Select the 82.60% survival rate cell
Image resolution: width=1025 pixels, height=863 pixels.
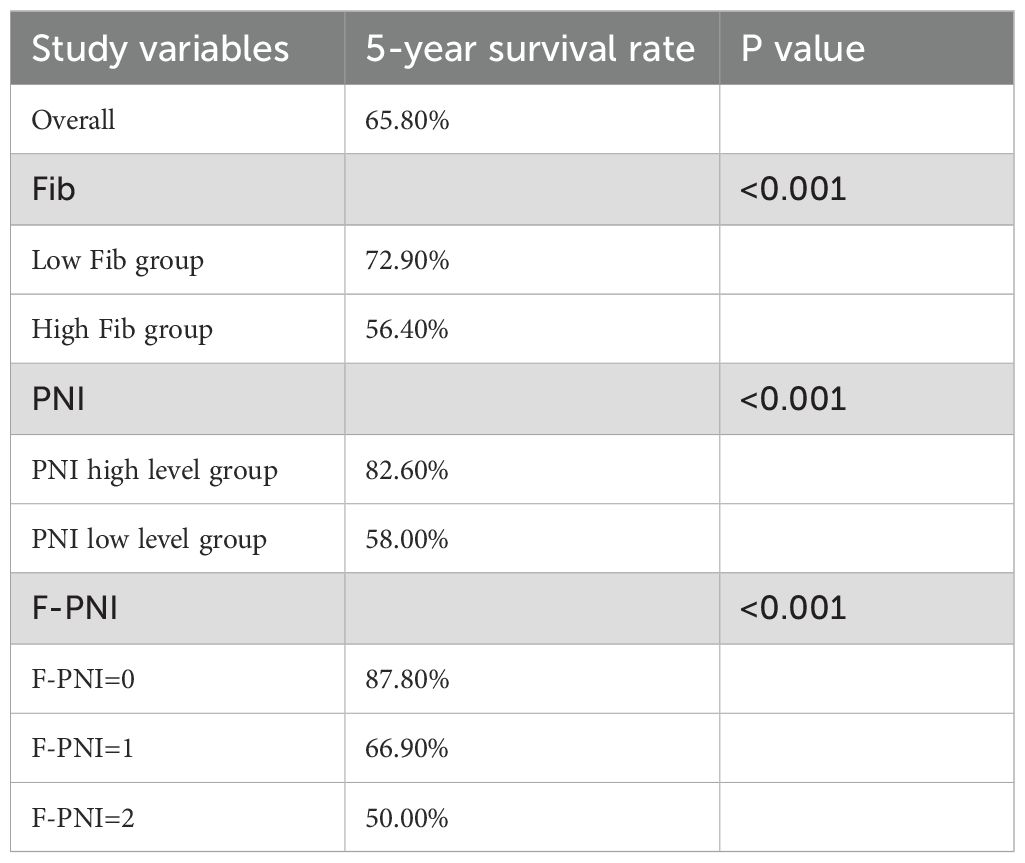tap(407, 471)
